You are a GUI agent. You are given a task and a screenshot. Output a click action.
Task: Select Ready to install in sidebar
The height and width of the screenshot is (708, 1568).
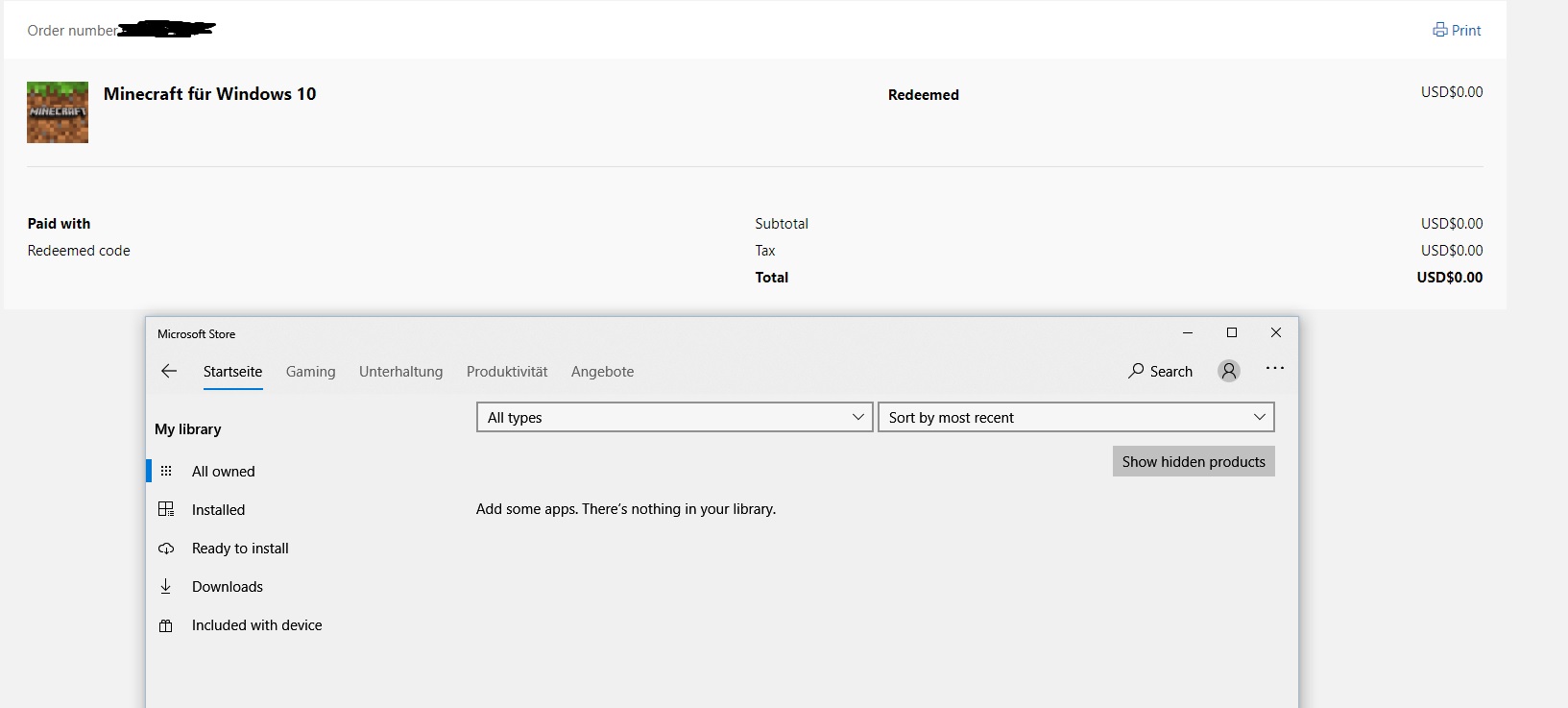(x=240, y=549)
